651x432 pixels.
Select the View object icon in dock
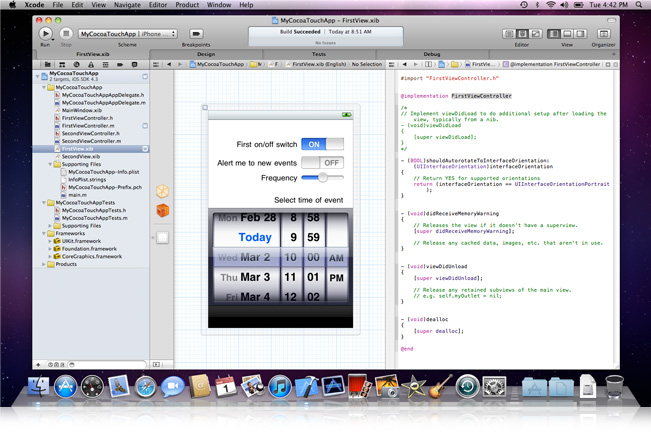coord(162,238)
